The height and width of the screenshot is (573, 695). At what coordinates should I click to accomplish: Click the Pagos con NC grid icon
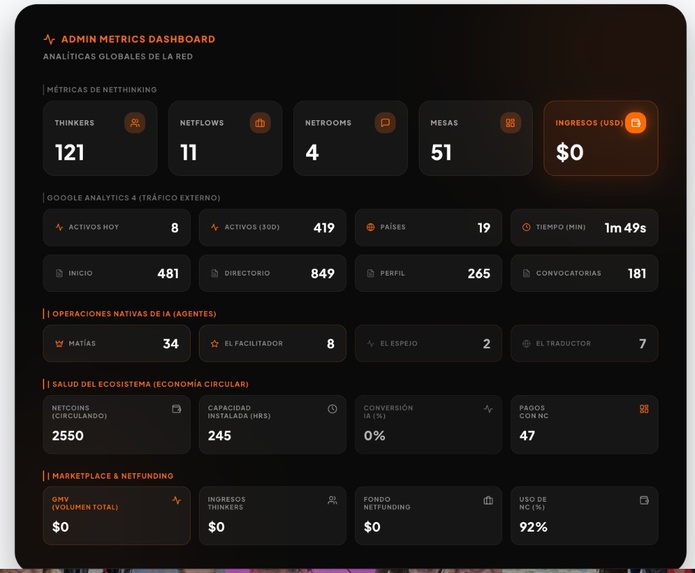pyautogui.click(x=644, y=409)
